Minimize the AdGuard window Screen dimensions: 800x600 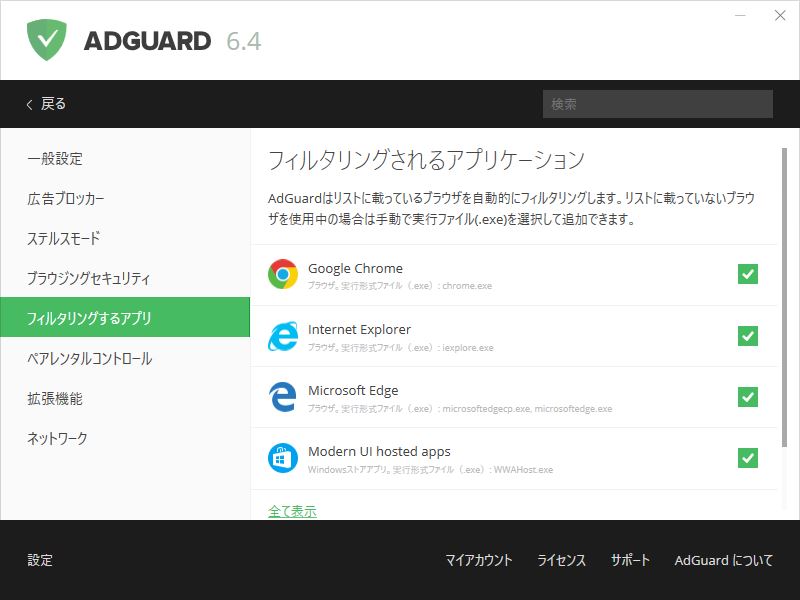pos(740,16)
